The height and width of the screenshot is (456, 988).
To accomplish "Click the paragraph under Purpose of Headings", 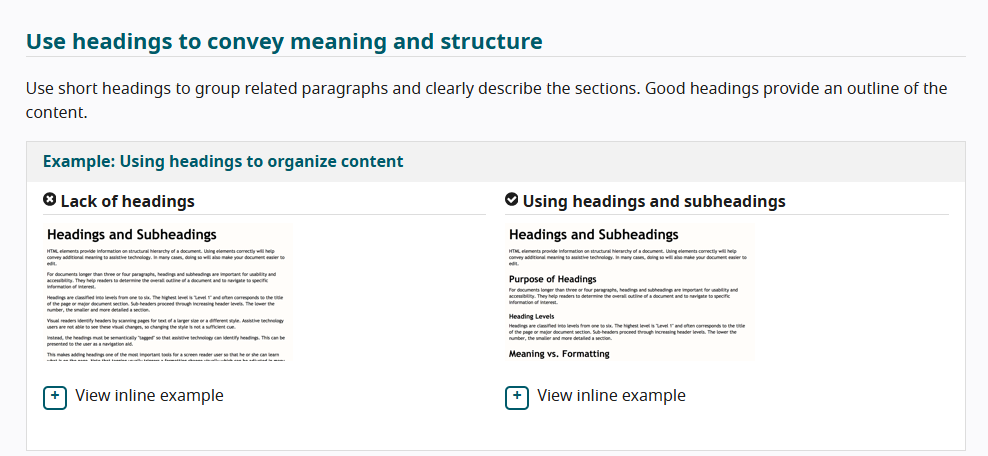I will pos(623,295).
